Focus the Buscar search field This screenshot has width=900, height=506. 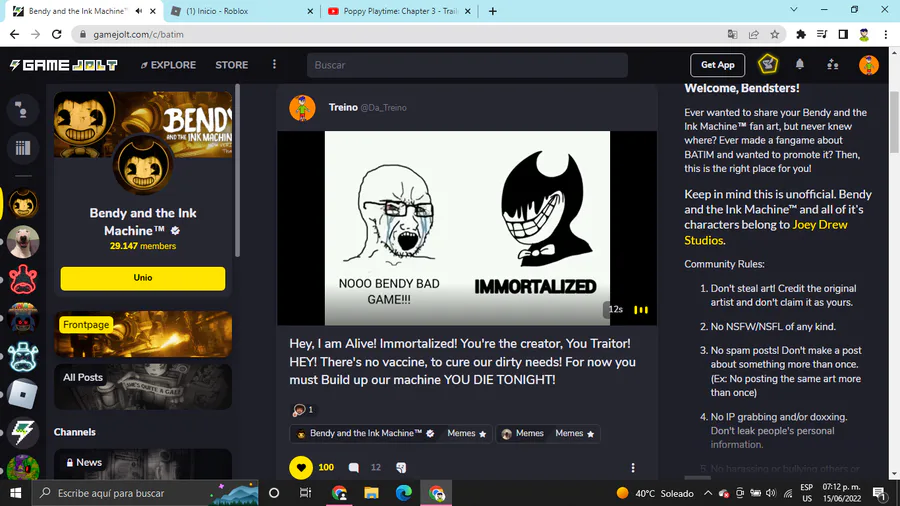coord(467,65)
